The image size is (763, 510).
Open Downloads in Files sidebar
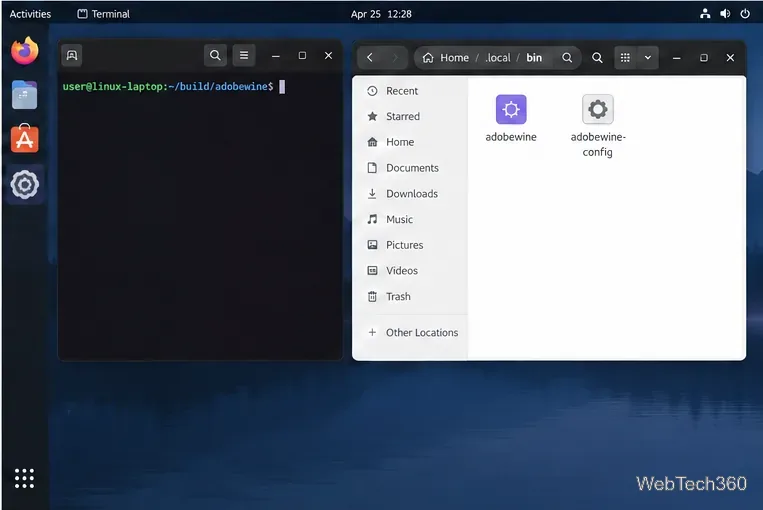410,194
